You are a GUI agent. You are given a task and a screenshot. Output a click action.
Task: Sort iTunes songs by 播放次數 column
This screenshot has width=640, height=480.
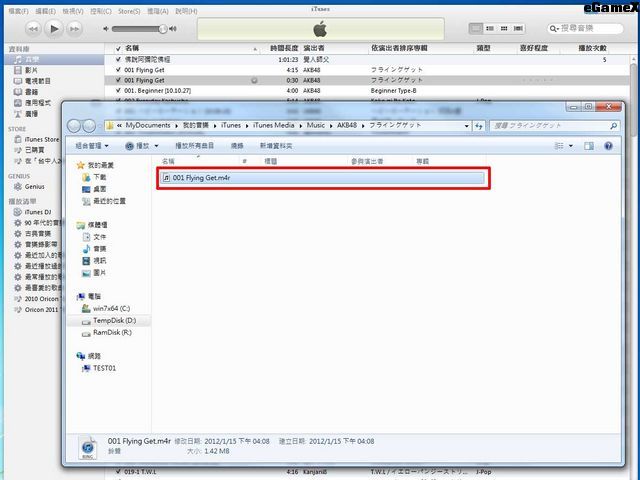tap(593, 48)
